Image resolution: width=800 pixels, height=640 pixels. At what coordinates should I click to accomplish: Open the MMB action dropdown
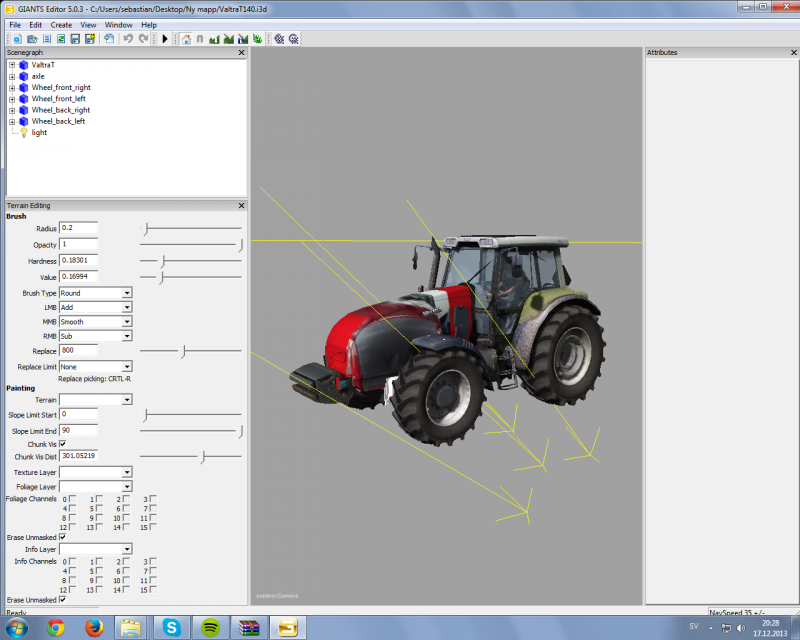[127, 322]
